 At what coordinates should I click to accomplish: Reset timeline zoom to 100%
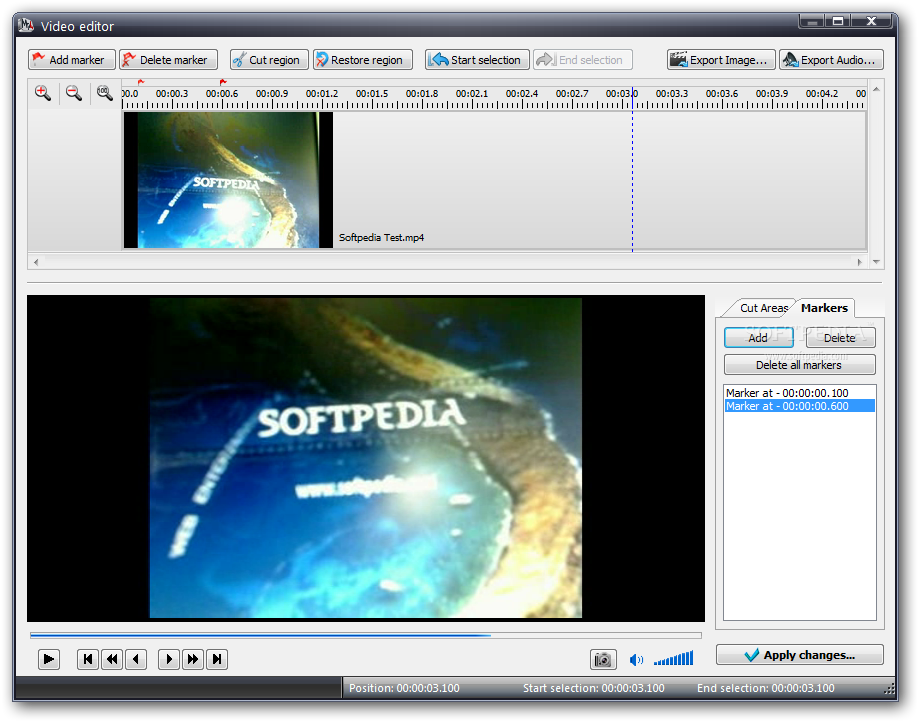click(x=104, y=93)
